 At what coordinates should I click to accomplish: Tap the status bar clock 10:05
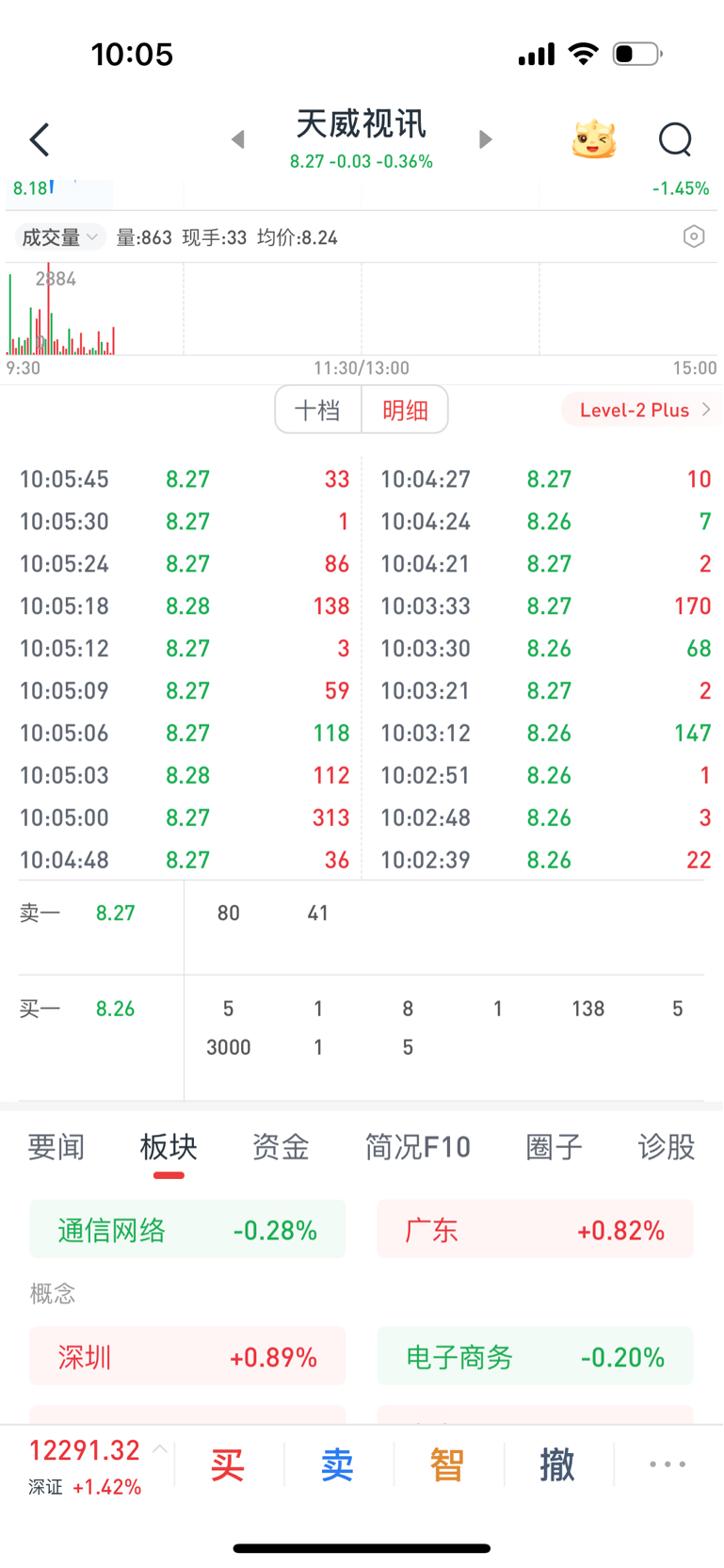tap(132, 55)
